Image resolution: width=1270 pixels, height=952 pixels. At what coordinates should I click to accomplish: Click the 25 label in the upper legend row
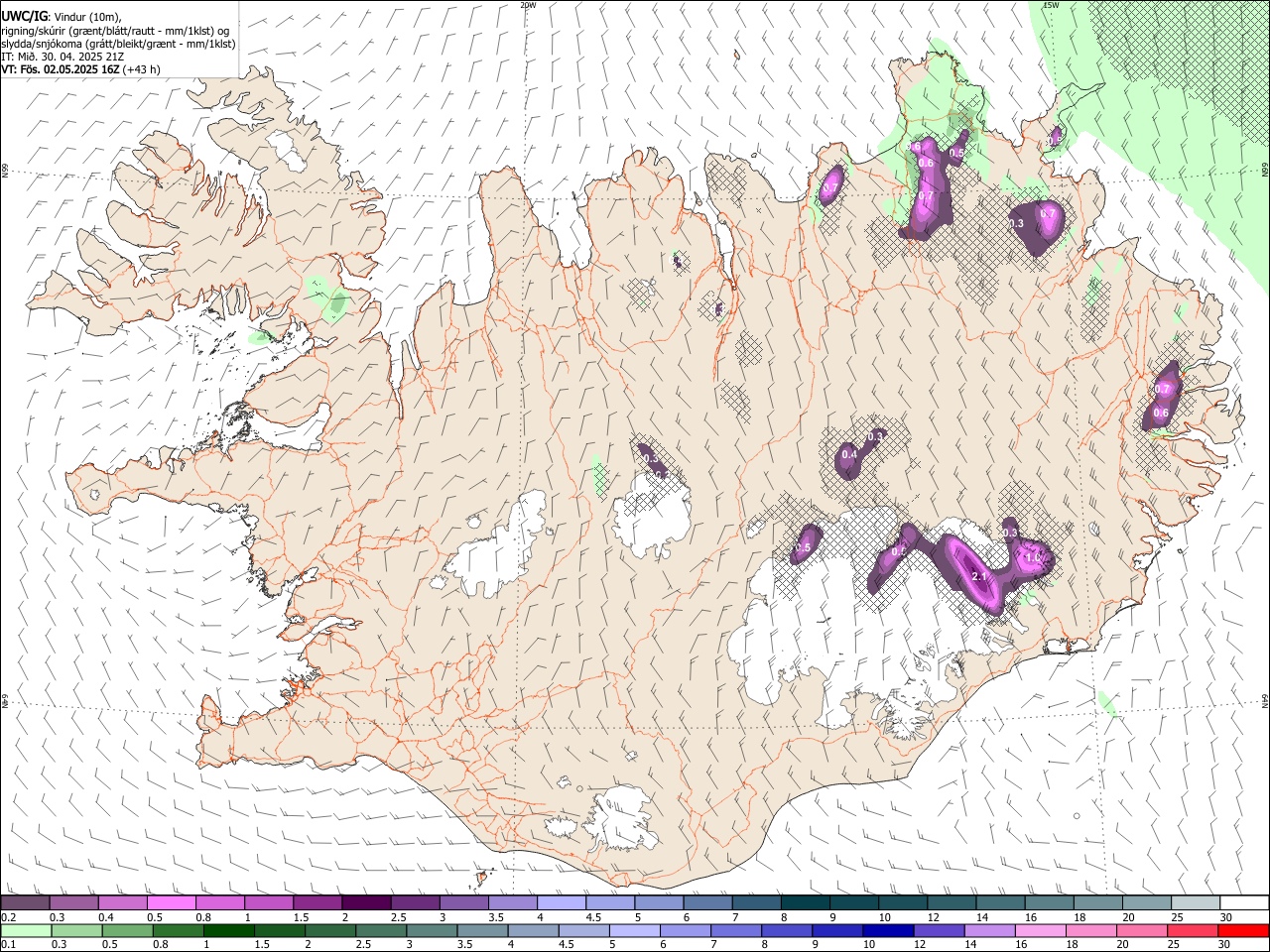coord(1177,917)
